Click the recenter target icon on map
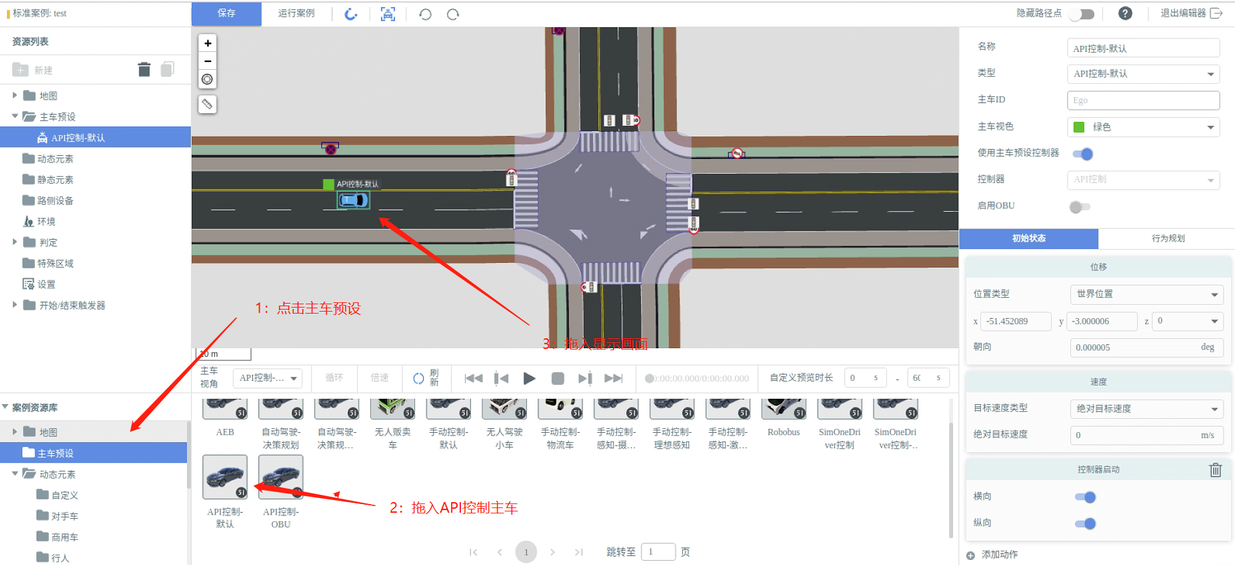 coord(208,79)
